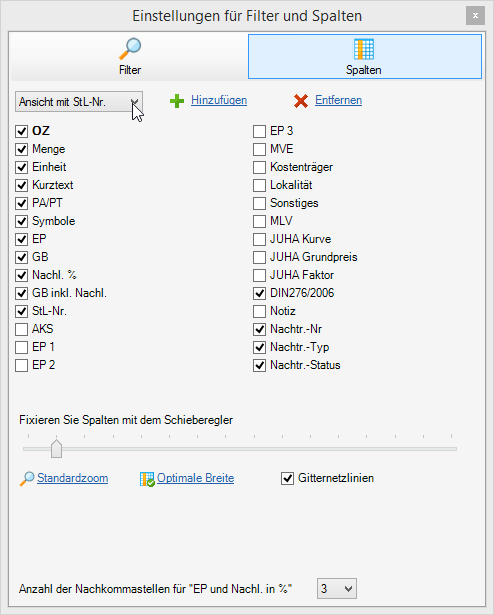Enable the EP 2 checkbox
The width and height of the screenshot is (494, 615).
click(22, 366)
